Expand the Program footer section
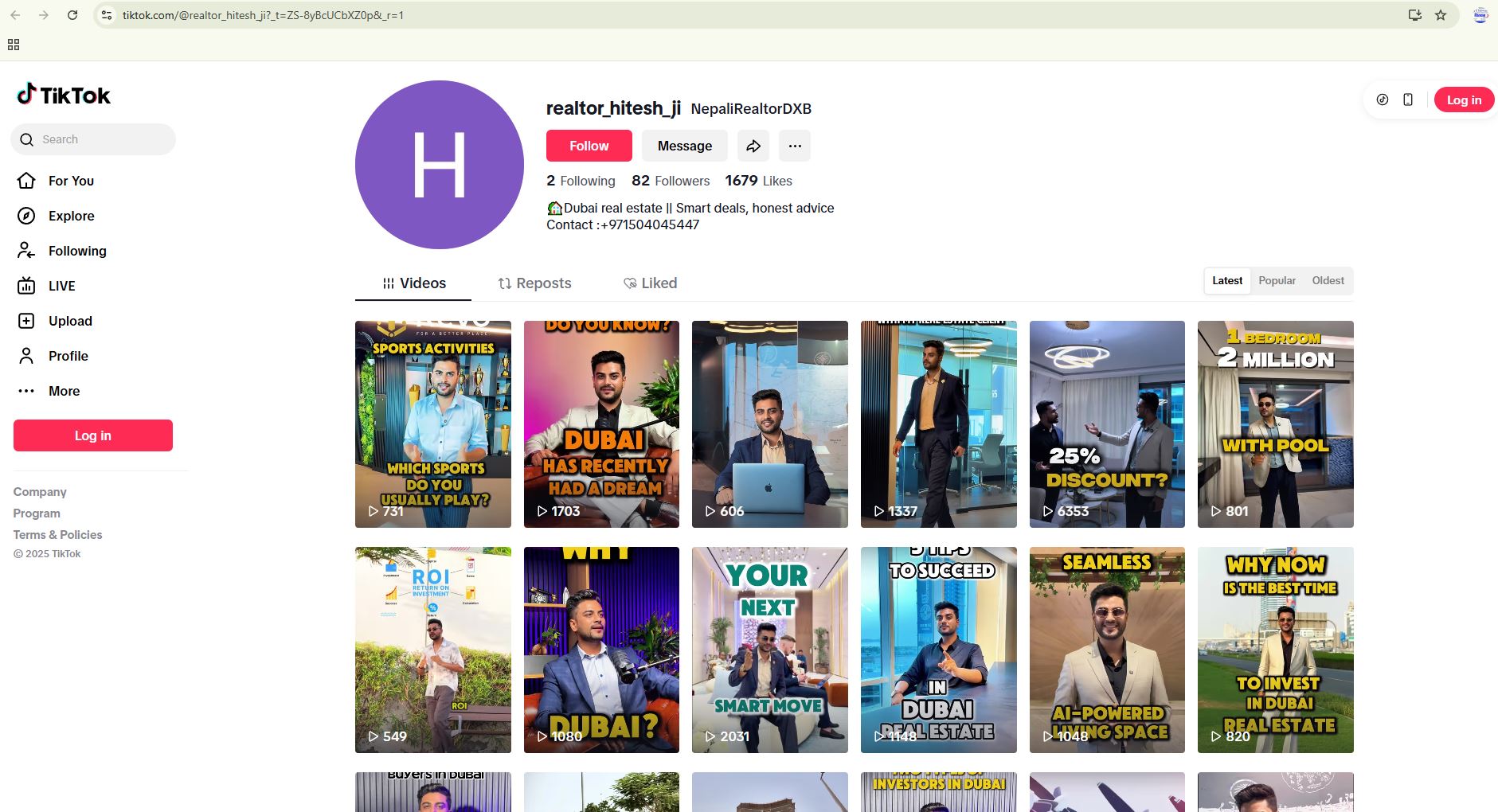Screen dimensions: 1498x812 pyautogui.click(x=37, y=513)
